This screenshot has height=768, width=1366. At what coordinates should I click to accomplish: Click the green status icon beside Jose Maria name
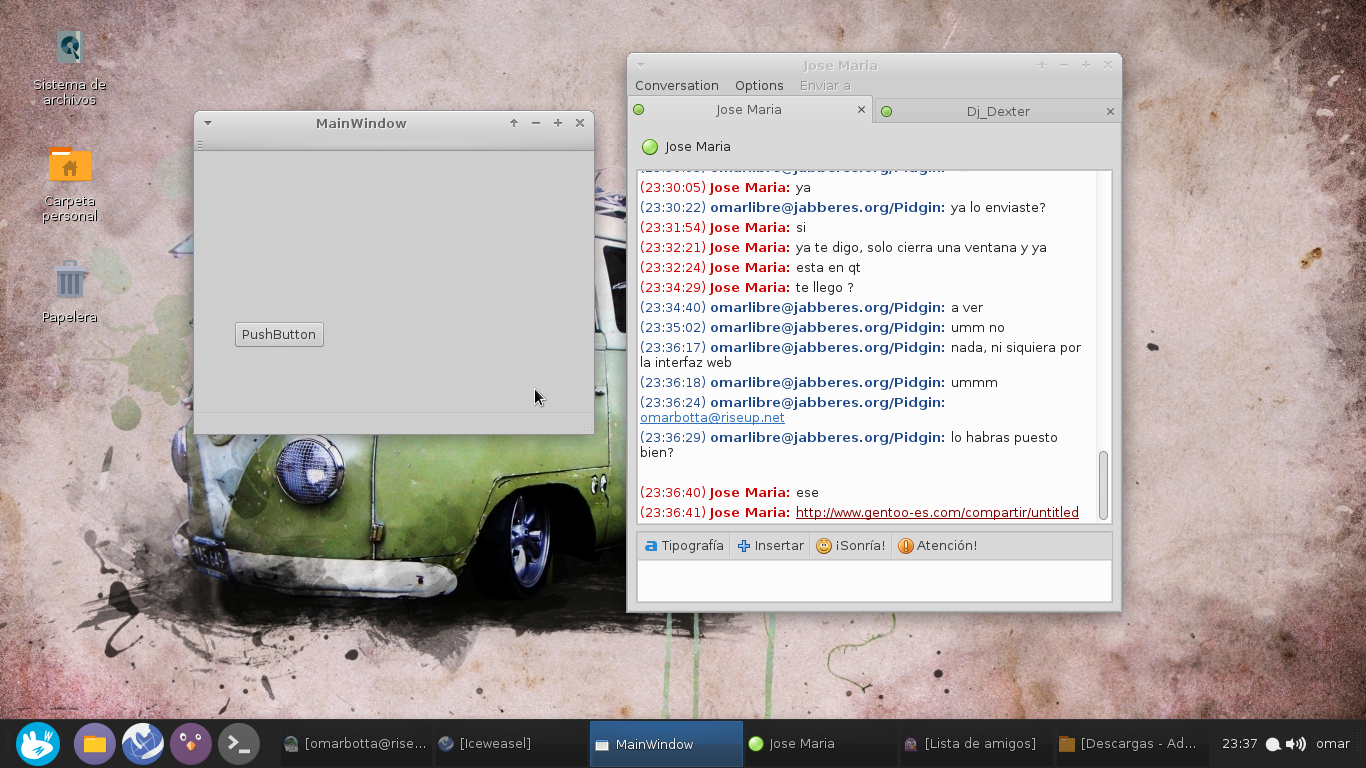650,147
